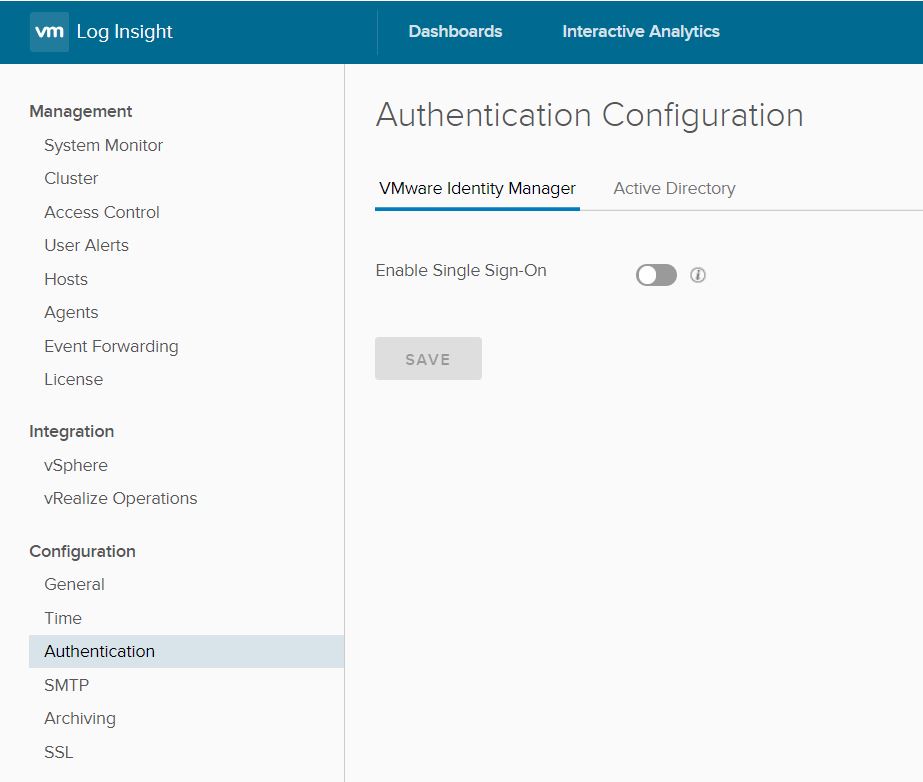Image resolution: width=923 pixels, height=782 pixels.
Task: Open SMTP configuration settings
Action: (x=66, y=685)
